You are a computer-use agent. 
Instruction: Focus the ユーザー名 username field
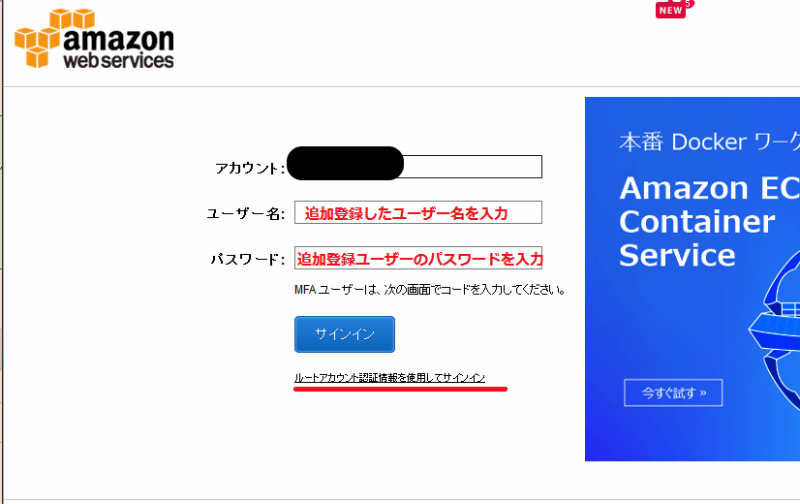point(418,212)
